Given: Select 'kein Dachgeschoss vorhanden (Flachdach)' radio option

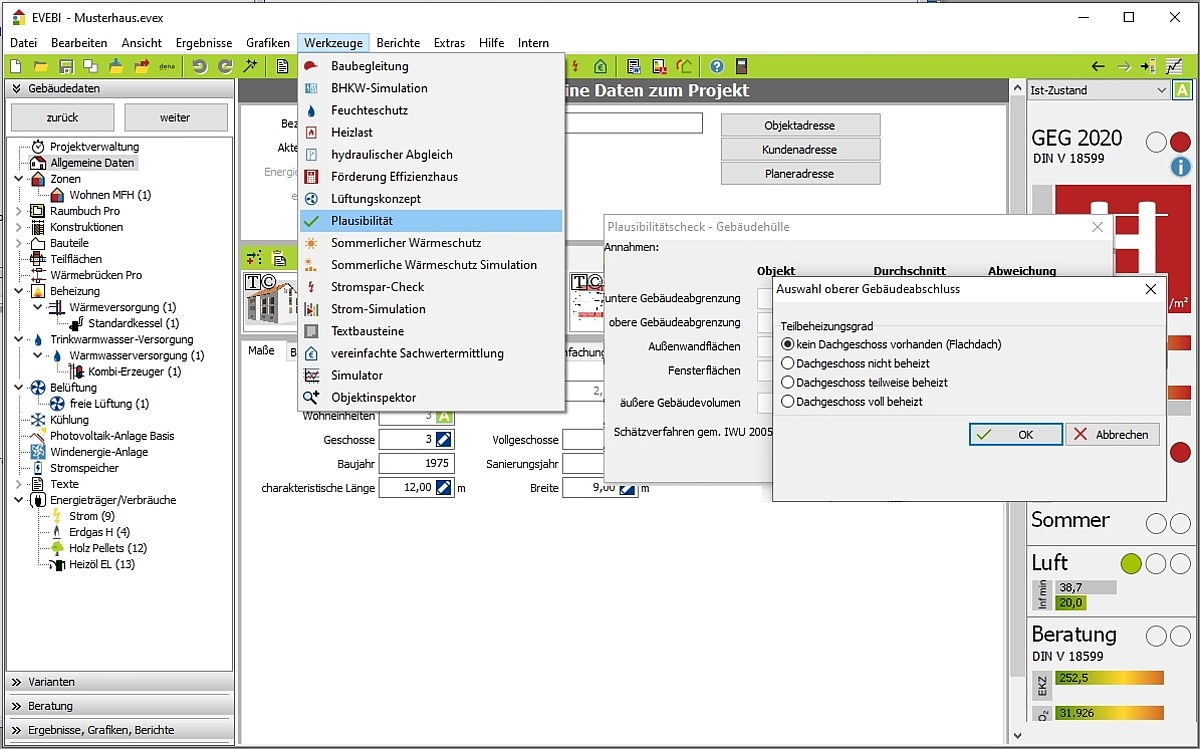Looking at the screenshot, I should [x=788, y=344].
